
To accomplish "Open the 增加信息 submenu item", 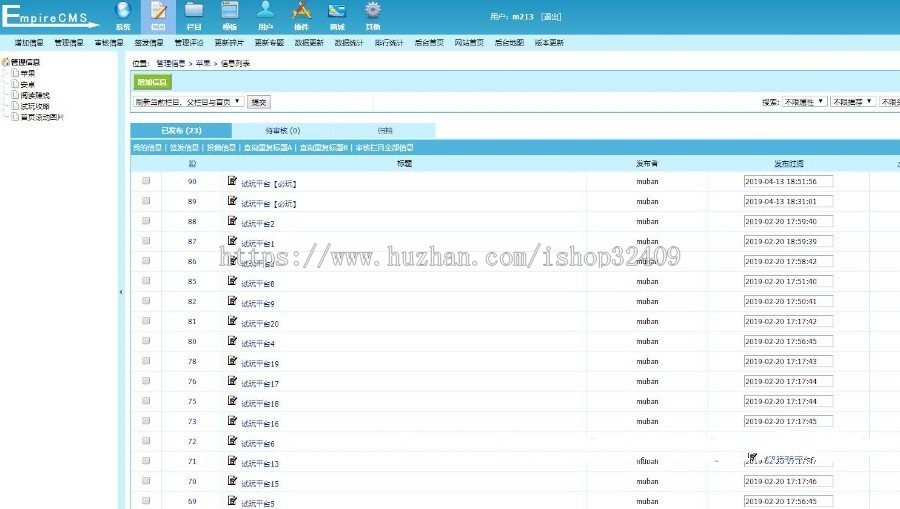I will 29,43.
